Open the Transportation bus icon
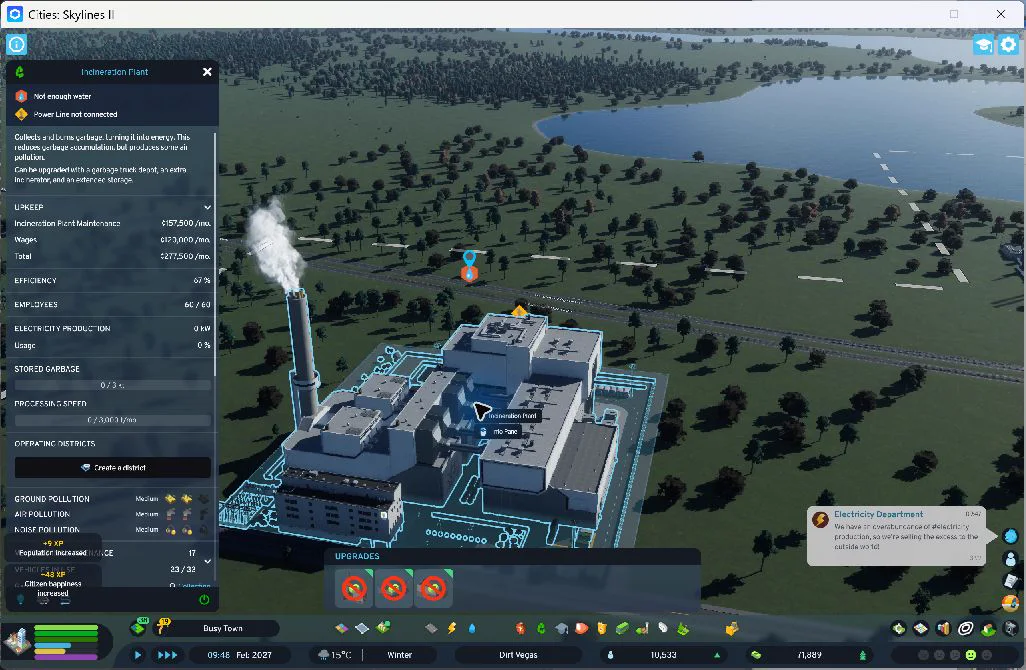This screenshot has width=1026, height=670. coord(622,628)
